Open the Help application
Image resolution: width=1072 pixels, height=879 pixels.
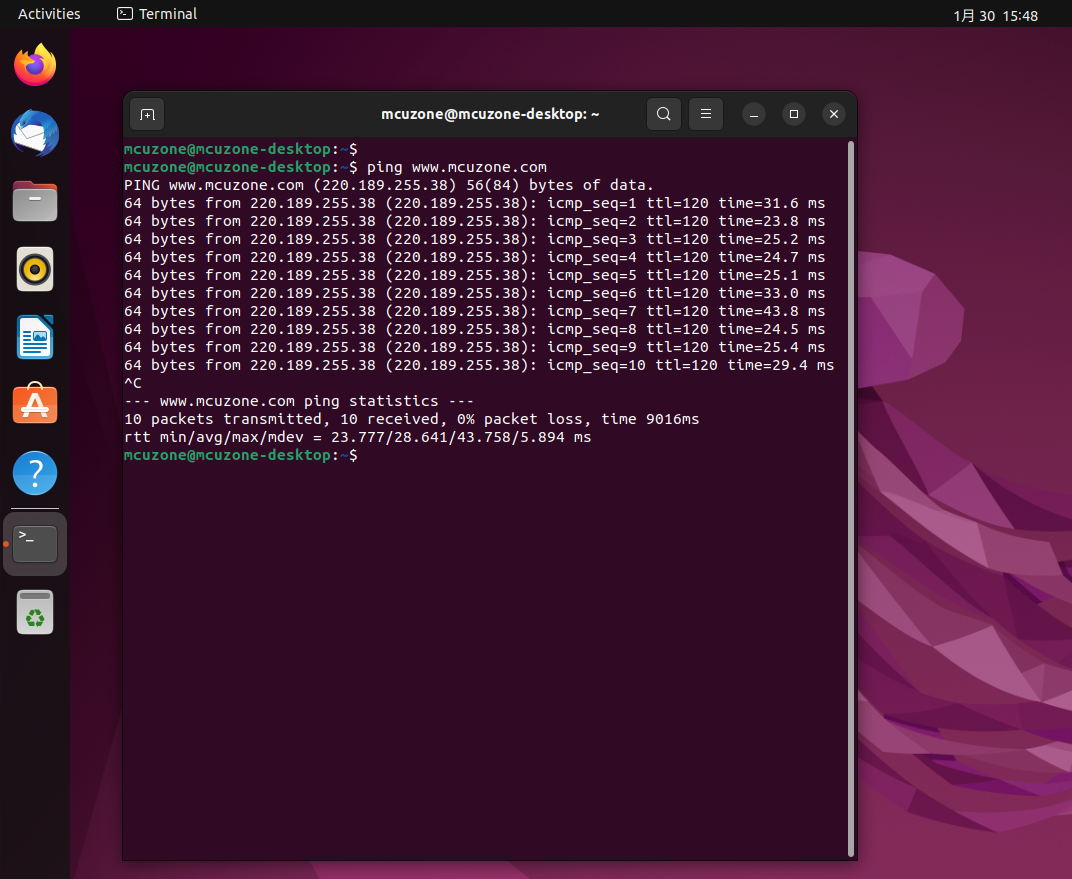click(x=35, y=473)
